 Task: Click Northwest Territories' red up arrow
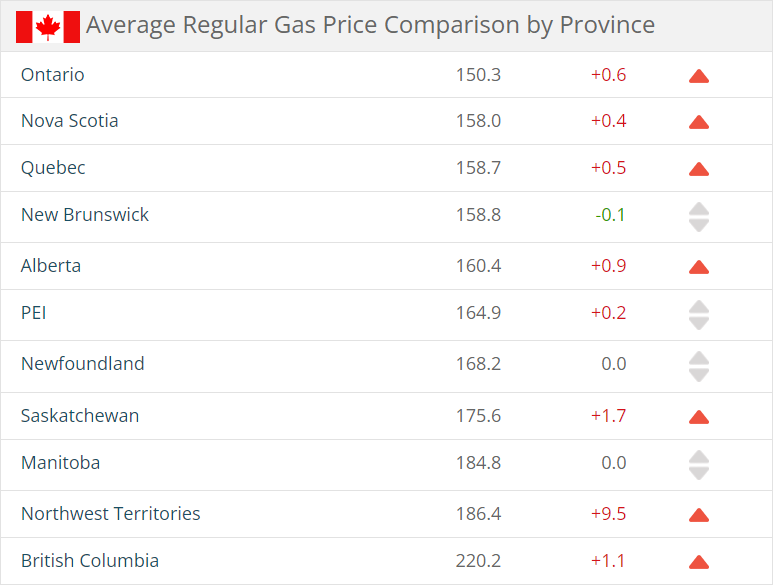click(x=699, y=515)
